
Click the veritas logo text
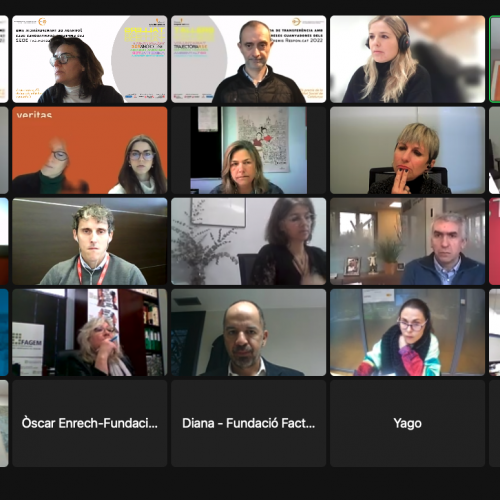(34, 115)
